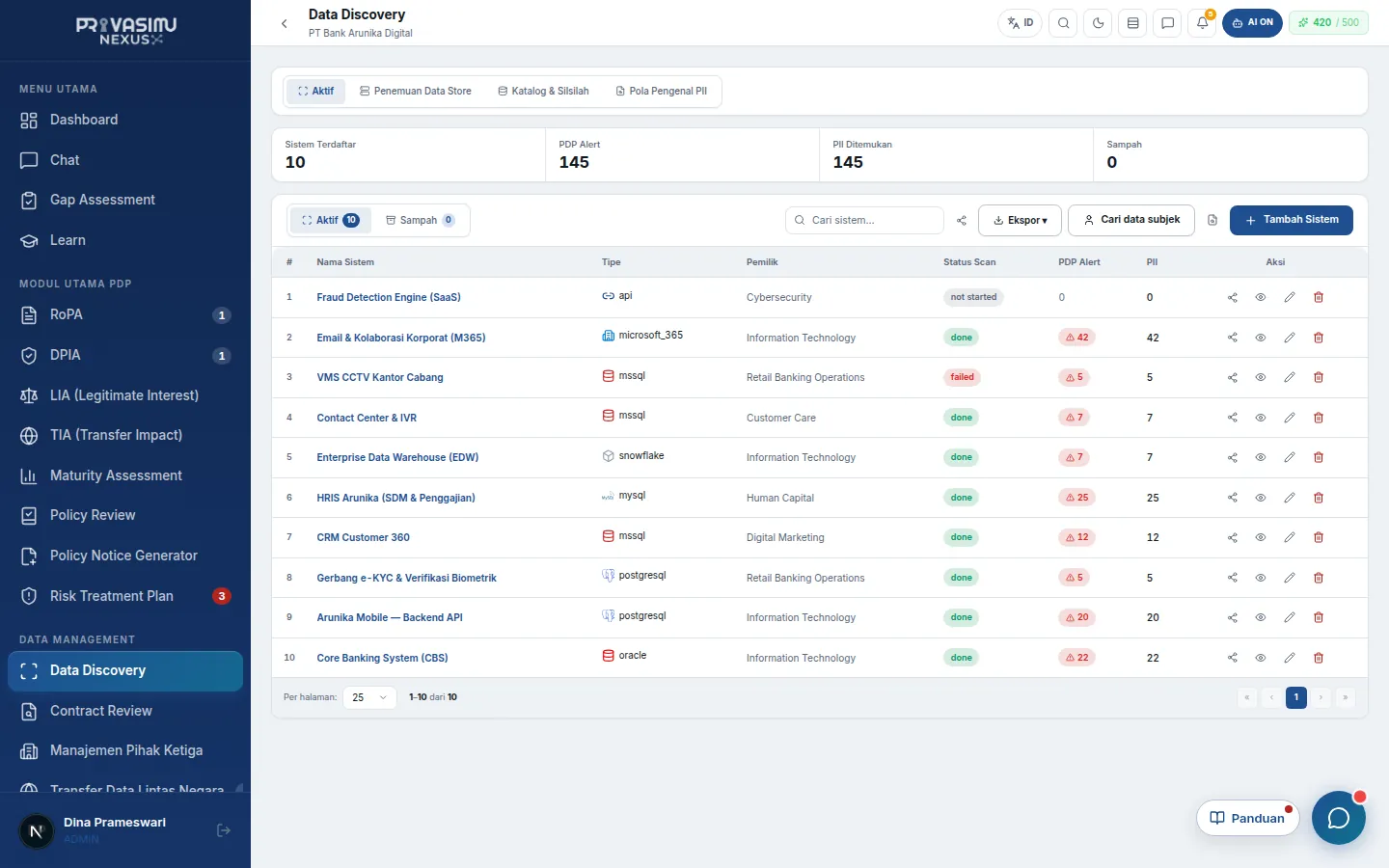The width and height of the screenshot is (1389, 868).
Task: Delete the CRM Customer 360 row
Action: tap(1319, 537)
